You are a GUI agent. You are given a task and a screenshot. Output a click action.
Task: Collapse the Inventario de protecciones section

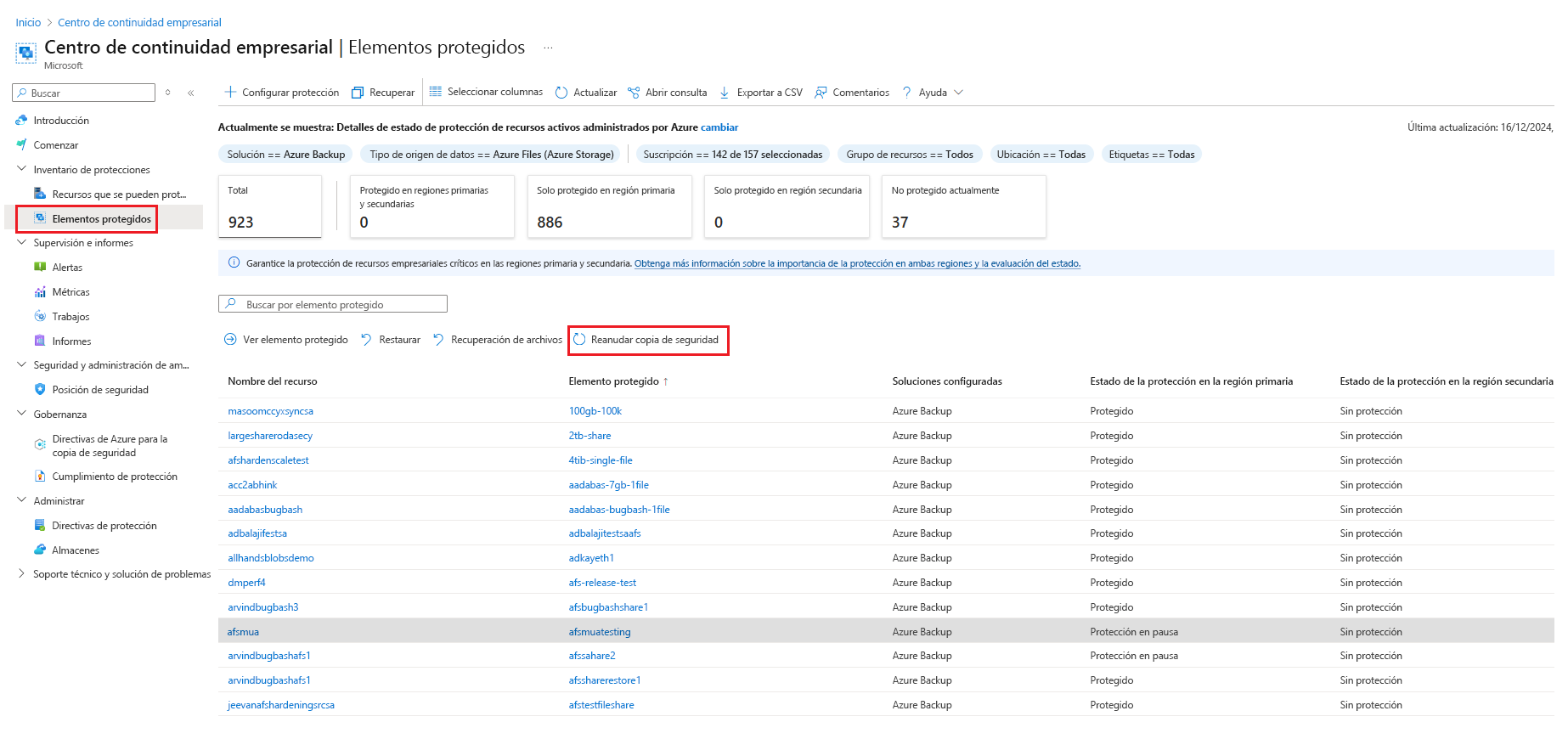[x=21, y=169]
